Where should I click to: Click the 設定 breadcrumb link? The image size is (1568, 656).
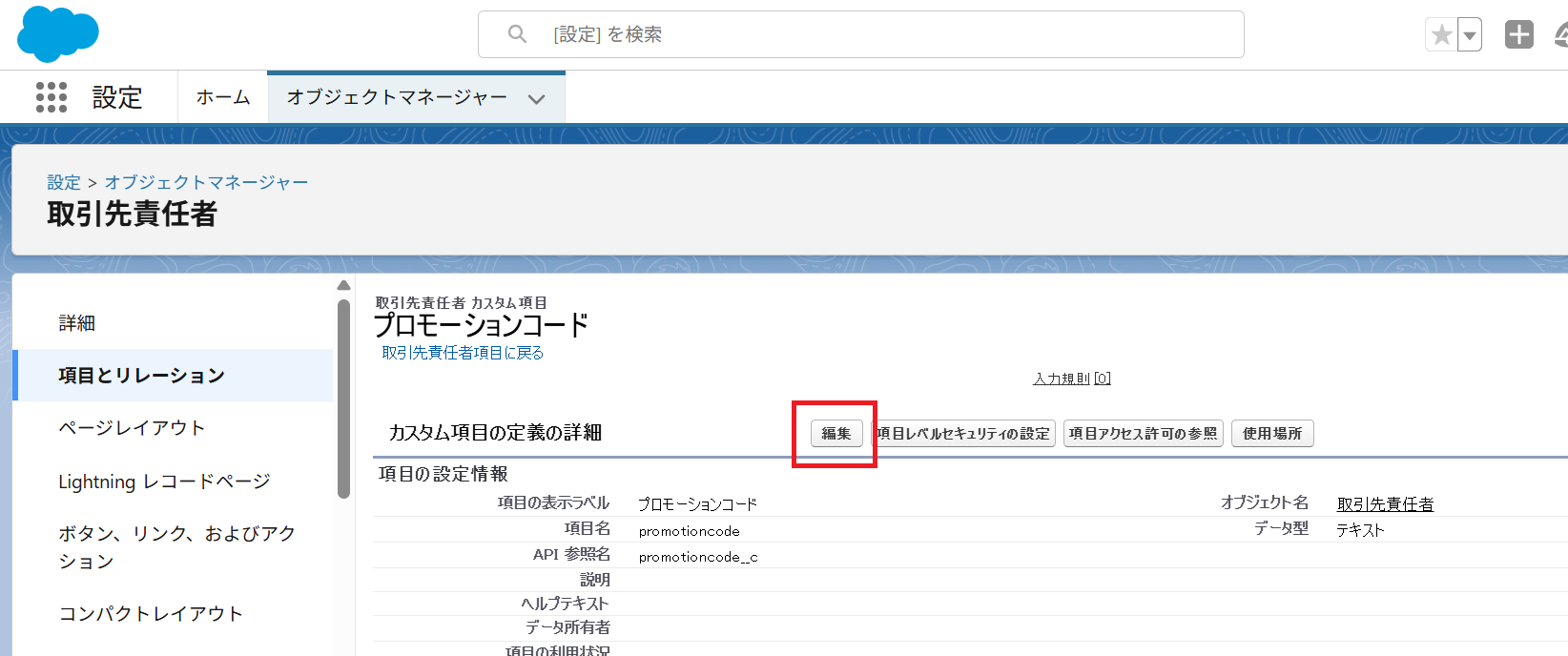64,182
